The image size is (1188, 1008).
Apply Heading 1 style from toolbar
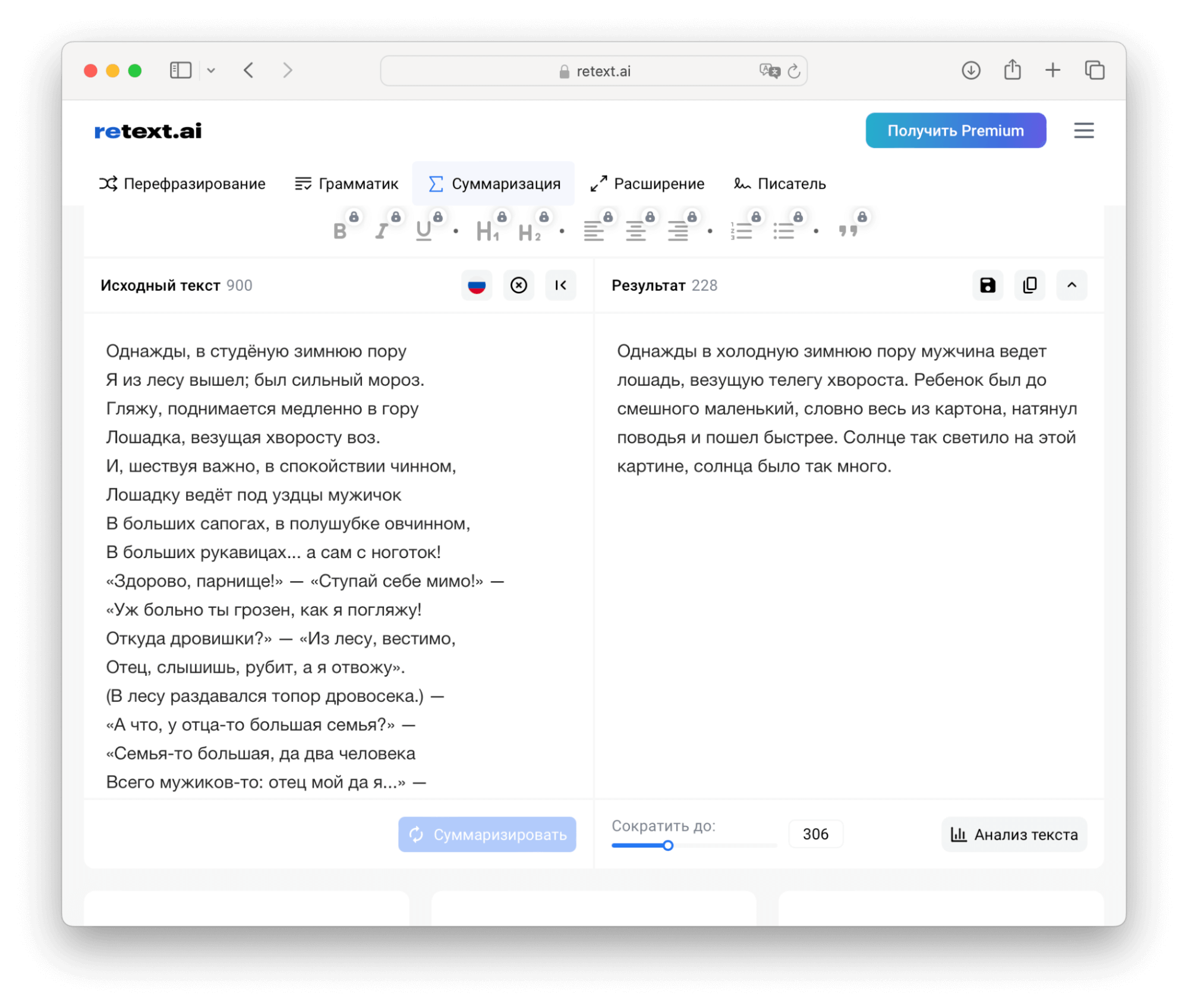(x=487, y=231)
